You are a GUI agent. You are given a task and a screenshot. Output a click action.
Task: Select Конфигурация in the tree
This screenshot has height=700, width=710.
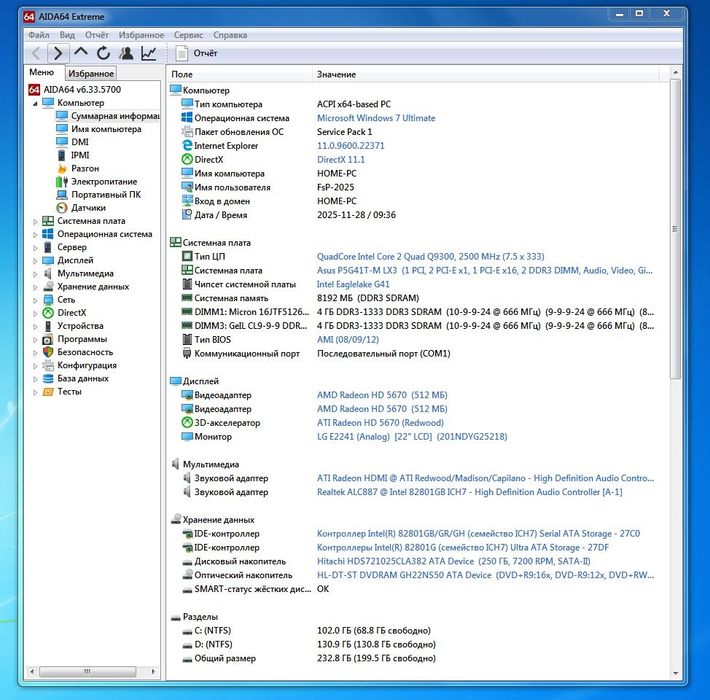click(86, 365)
